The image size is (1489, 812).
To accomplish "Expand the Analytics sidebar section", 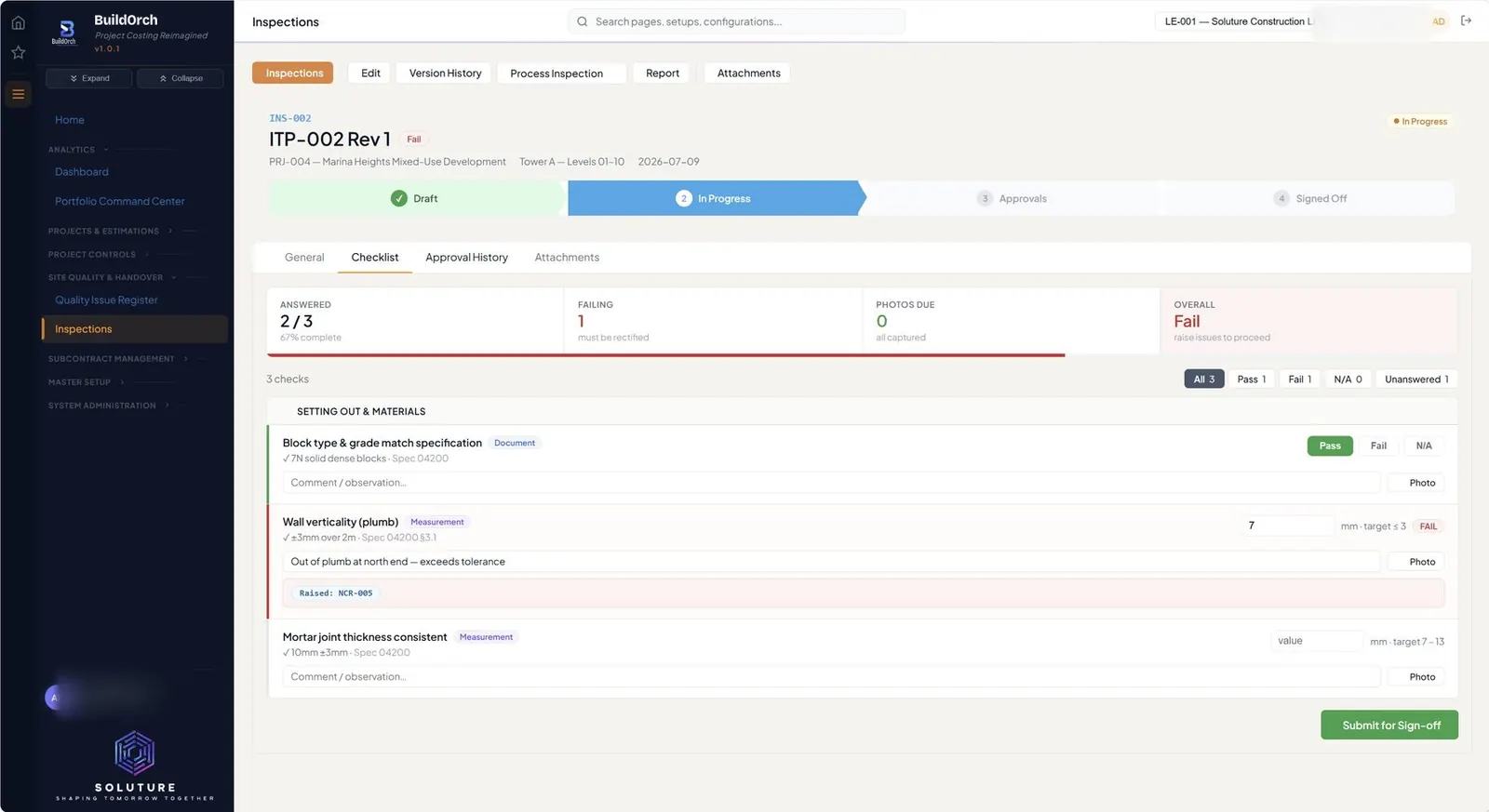I will 78,150.
